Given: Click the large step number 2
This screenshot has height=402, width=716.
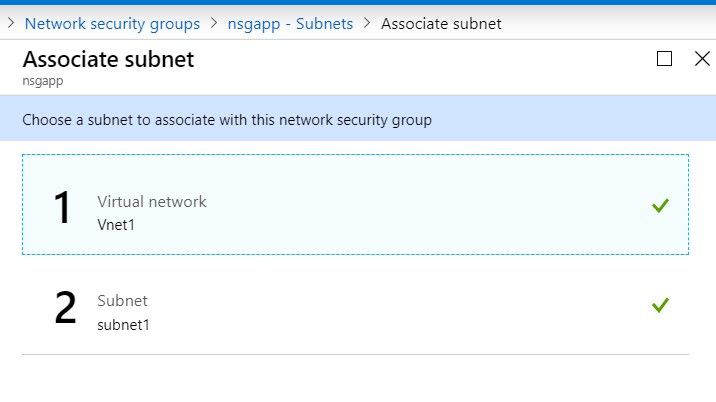Looking at the screenshot, I should click(x=65, y=308).
